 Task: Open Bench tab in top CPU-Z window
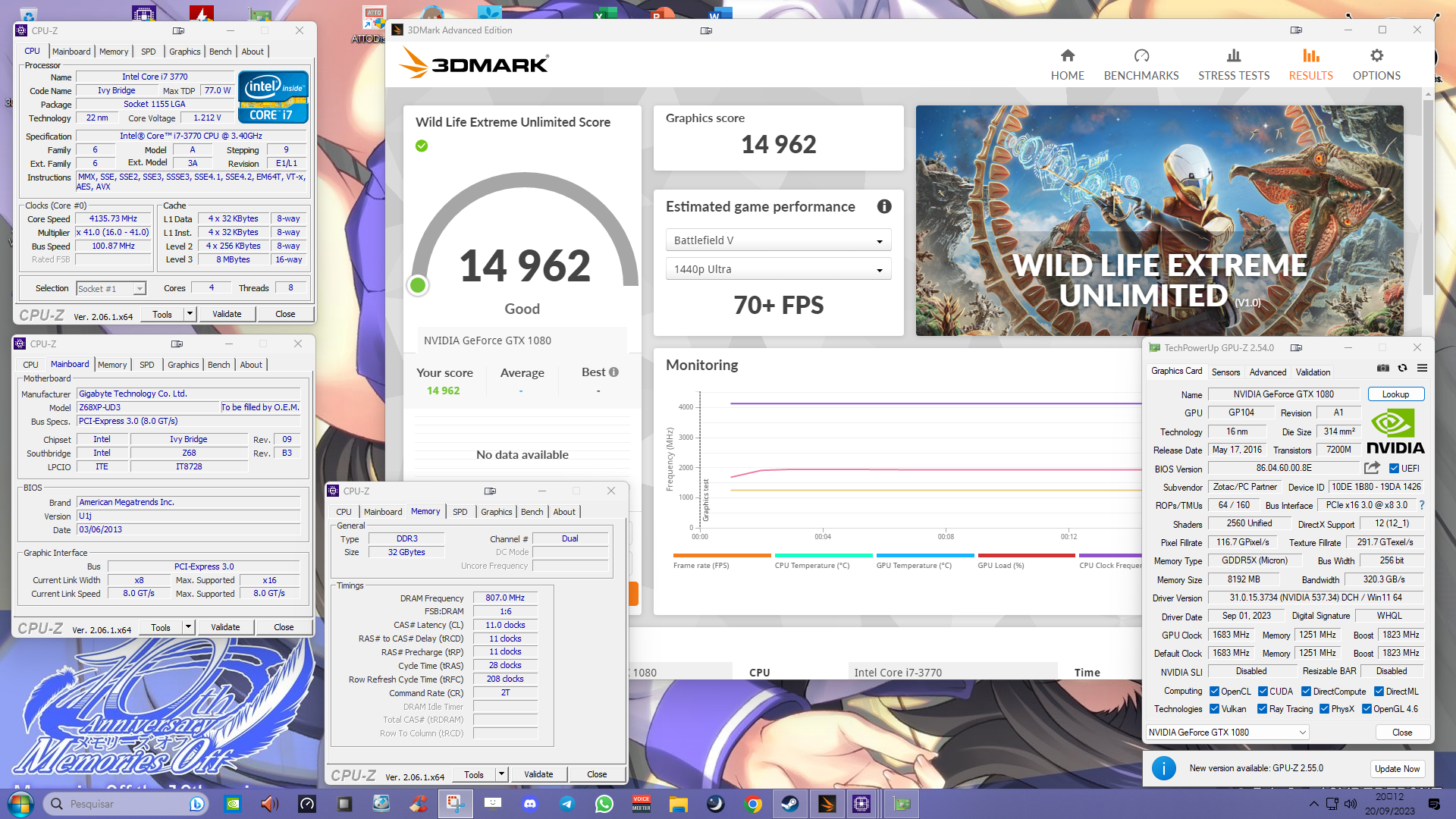[220, 52]
